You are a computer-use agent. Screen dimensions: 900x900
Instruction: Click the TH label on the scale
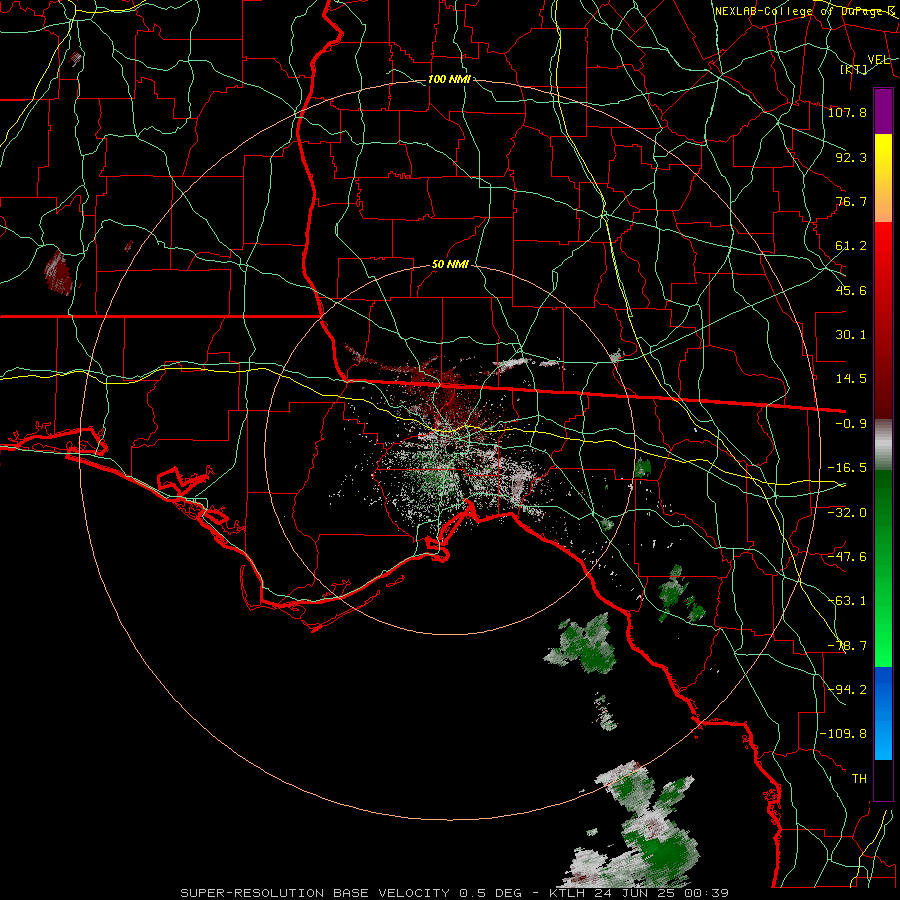pos(859,778)
